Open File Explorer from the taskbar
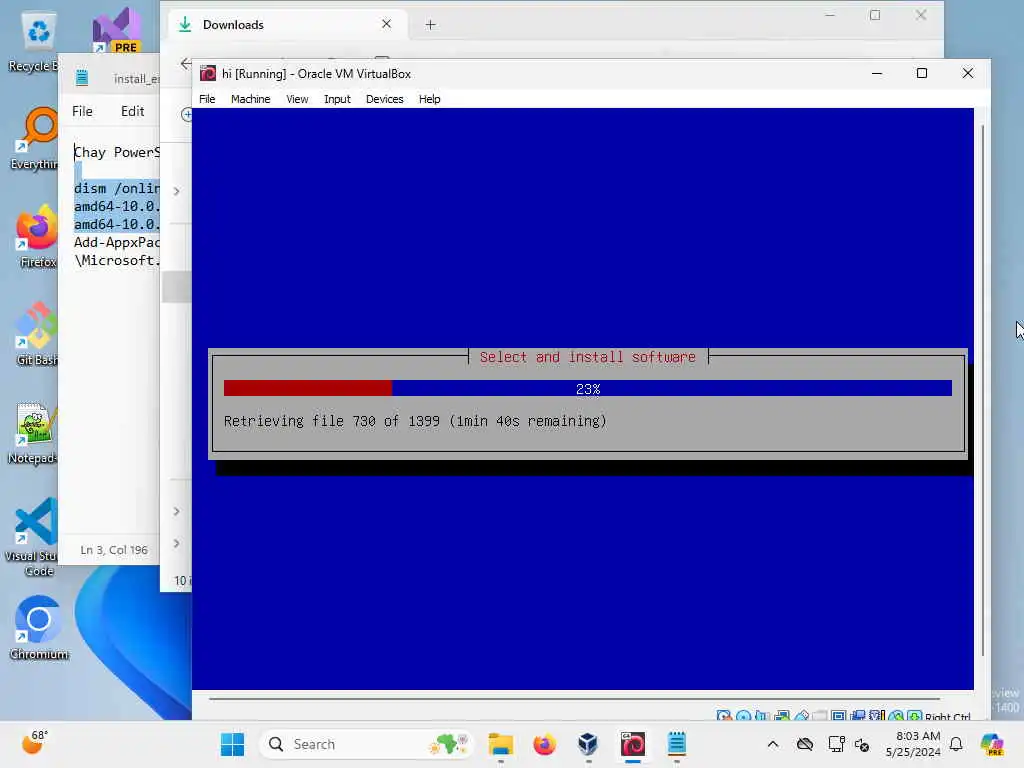1024x768 pixels. [x=501, y=744]
